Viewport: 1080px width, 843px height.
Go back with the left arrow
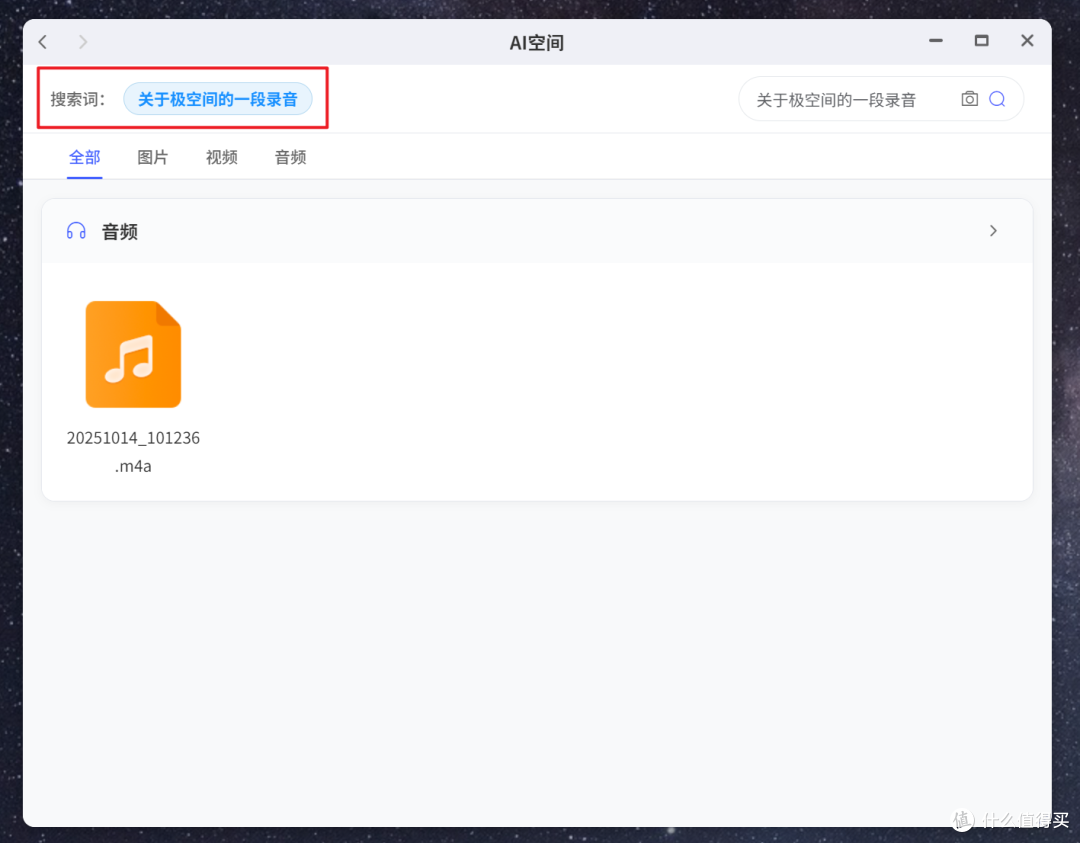pyautogui.click(x=43, y=42)
